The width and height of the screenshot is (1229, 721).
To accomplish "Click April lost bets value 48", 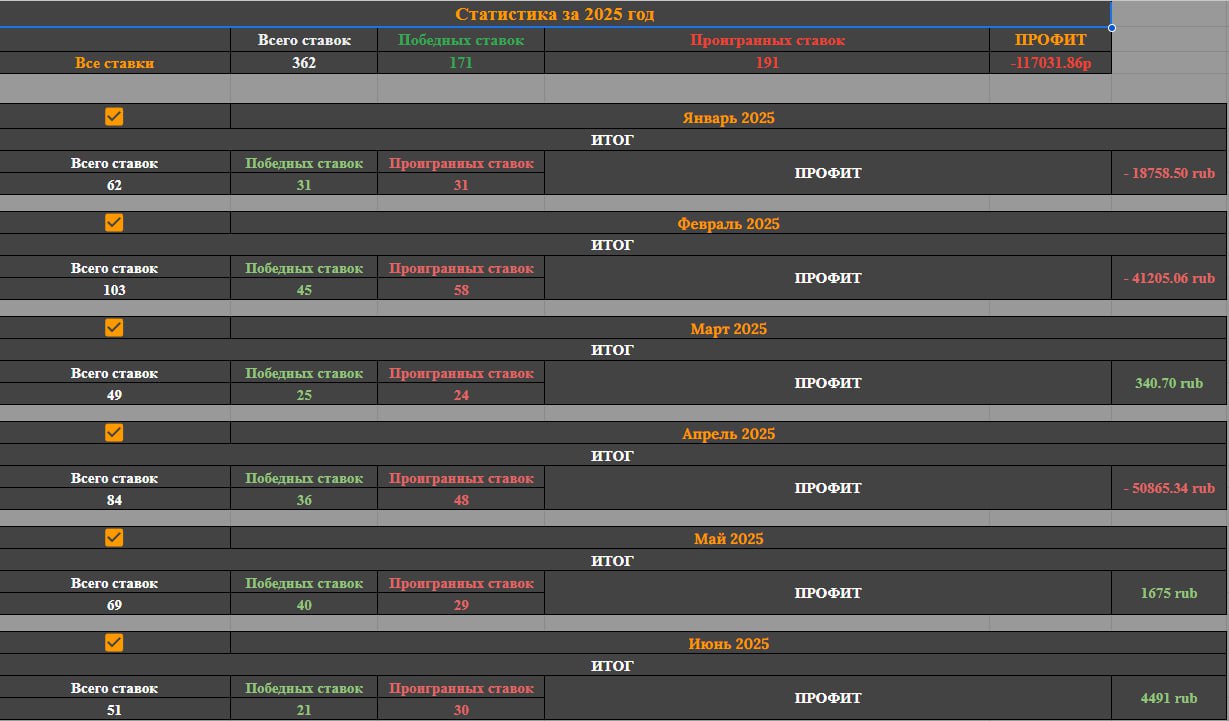I will (x=461, y=500).
